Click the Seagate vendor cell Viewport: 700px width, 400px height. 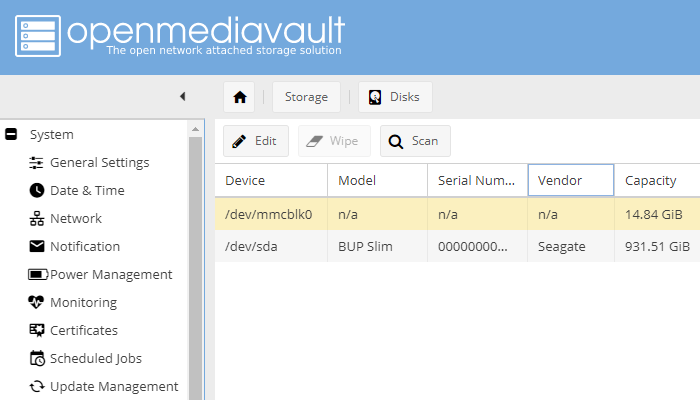(571, 246)
